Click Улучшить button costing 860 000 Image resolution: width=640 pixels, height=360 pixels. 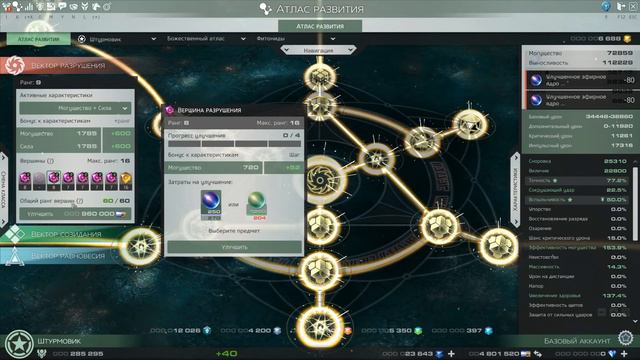pyautogui.click(x=75, y=214)
